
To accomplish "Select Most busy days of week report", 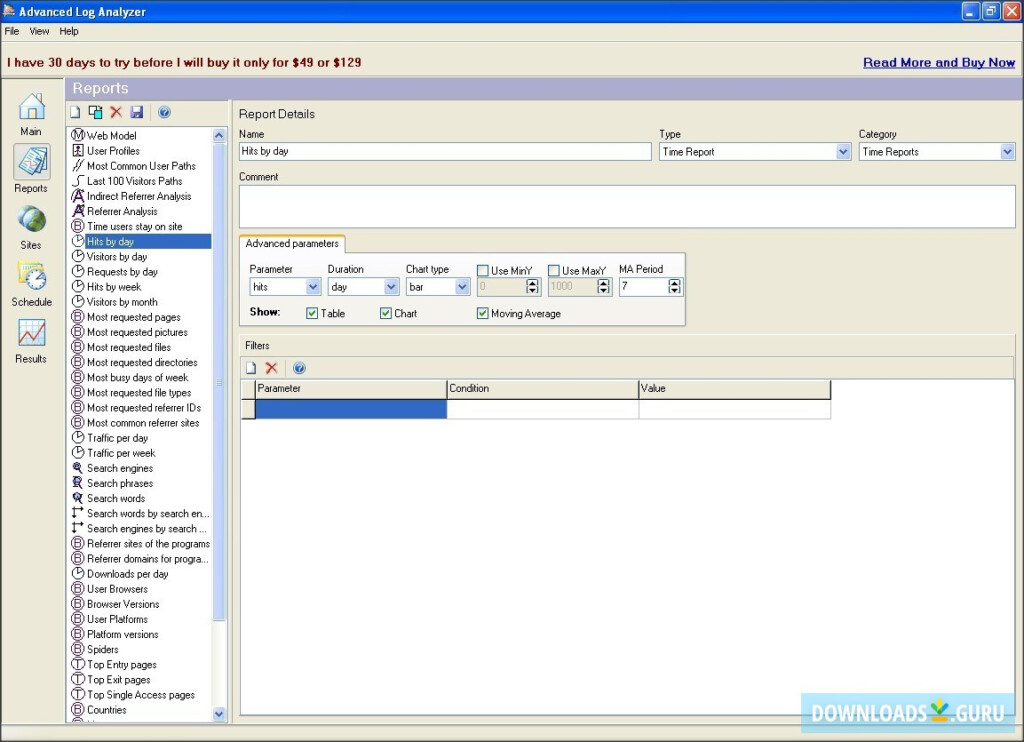I will coord(137,378).
